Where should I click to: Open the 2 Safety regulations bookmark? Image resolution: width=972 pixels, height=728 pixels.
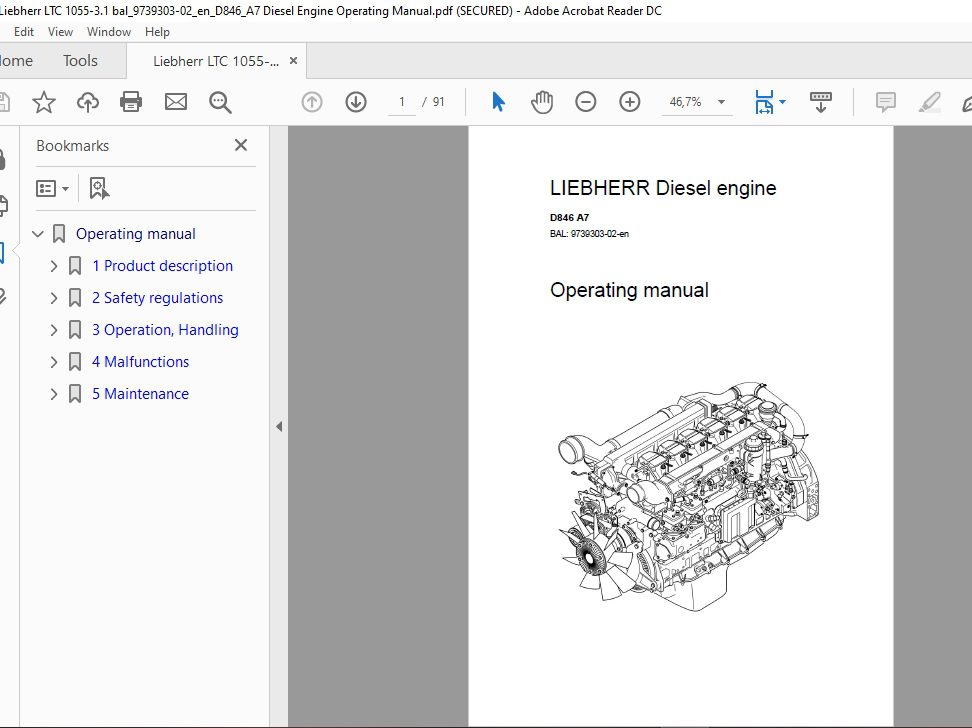[x=157, y=297]
